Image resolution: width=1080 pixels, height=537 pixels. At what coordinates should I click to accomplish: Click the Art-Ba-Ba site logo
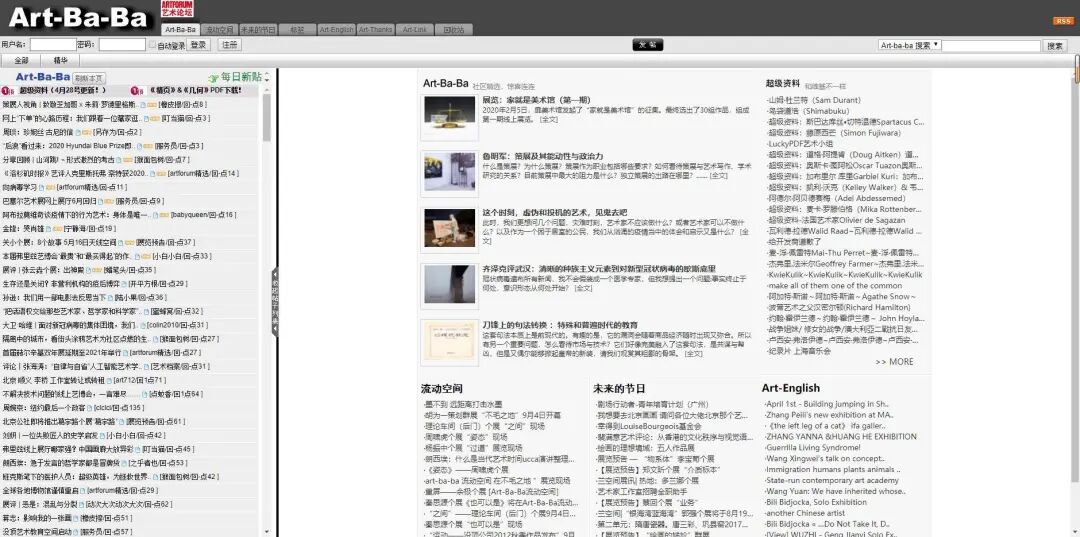coord(78,18)
